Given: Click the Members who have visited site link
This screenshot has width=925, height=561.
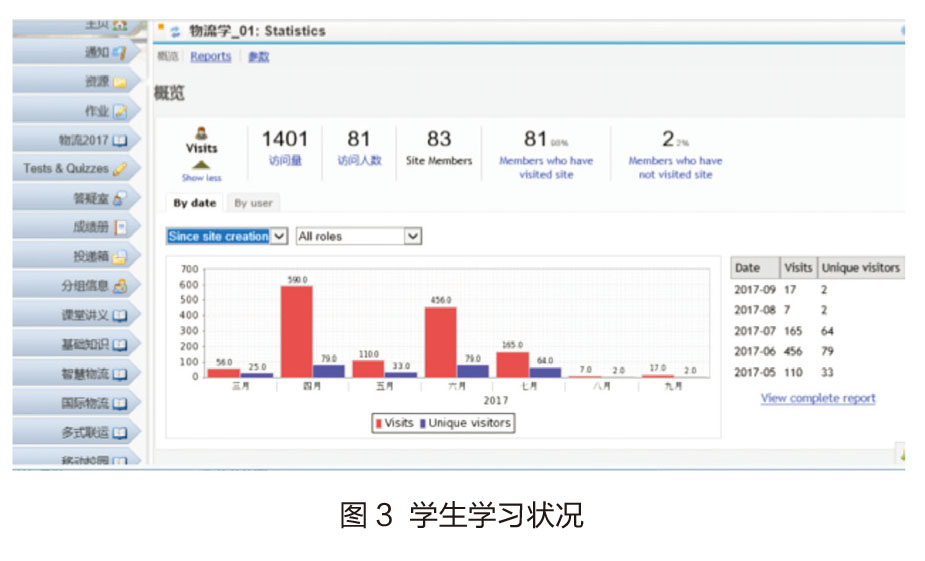Looking at the screenshot, I should 545,167.
